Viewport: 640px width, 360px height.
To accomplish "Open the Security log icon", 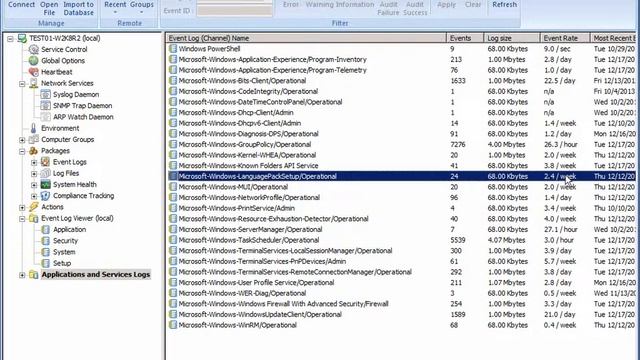I will pos(45,241).
